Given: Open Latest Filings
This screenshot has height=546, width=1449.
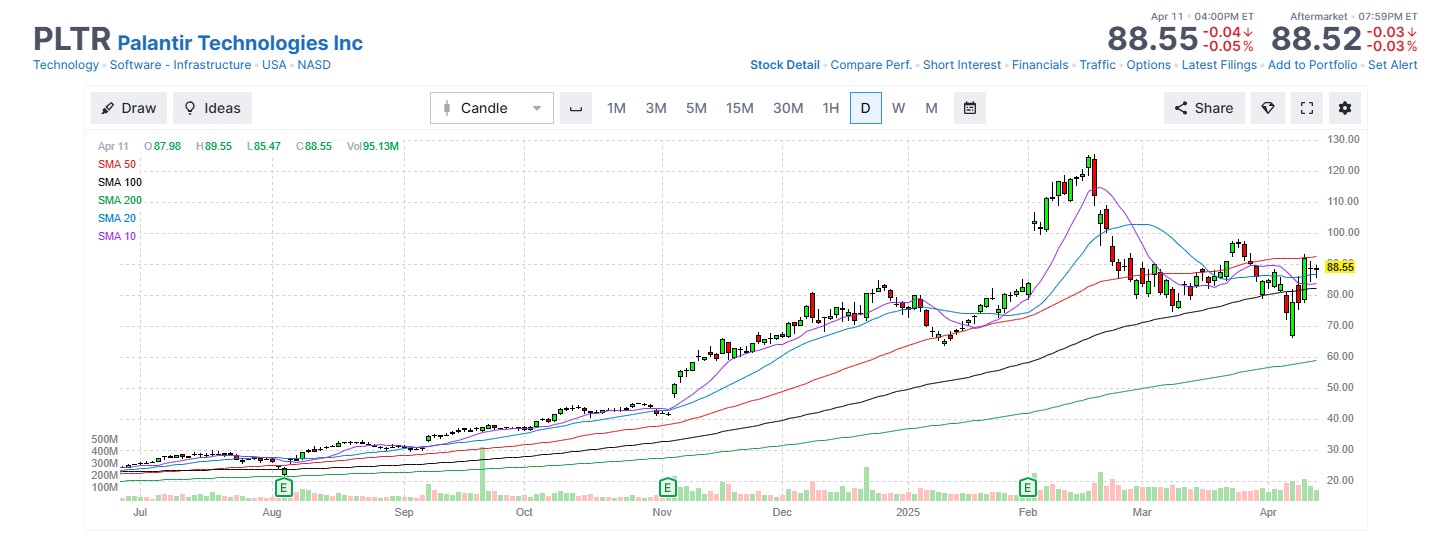Looking at the screenshot, I should point(1219,65).
